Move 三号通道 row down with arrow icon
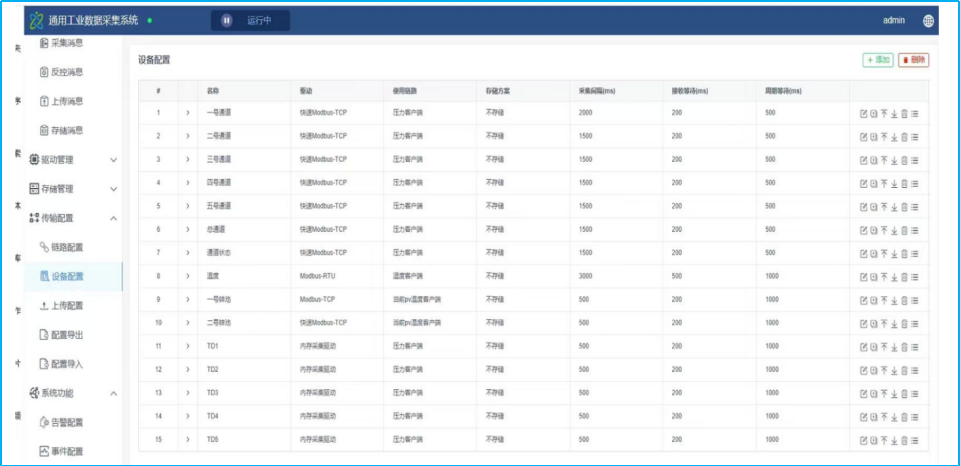960x466 pixels. pos(894,160)
